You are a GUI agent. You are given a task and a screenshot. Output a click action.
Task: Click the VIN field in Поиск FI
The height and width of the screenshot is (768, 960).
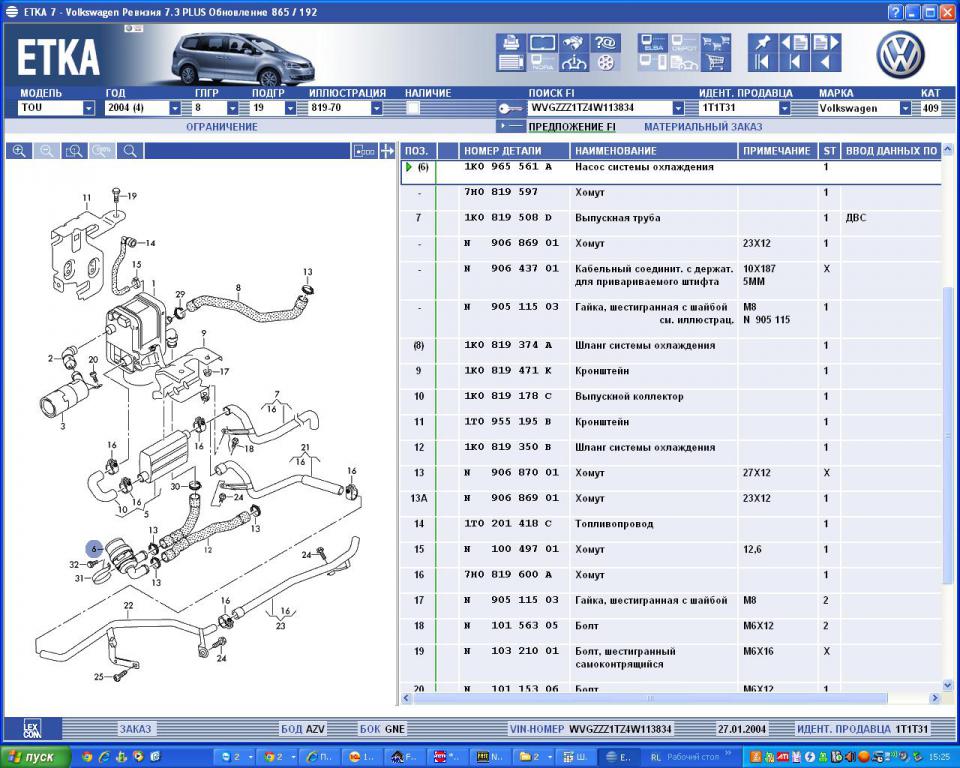click(x=600, y=108)
